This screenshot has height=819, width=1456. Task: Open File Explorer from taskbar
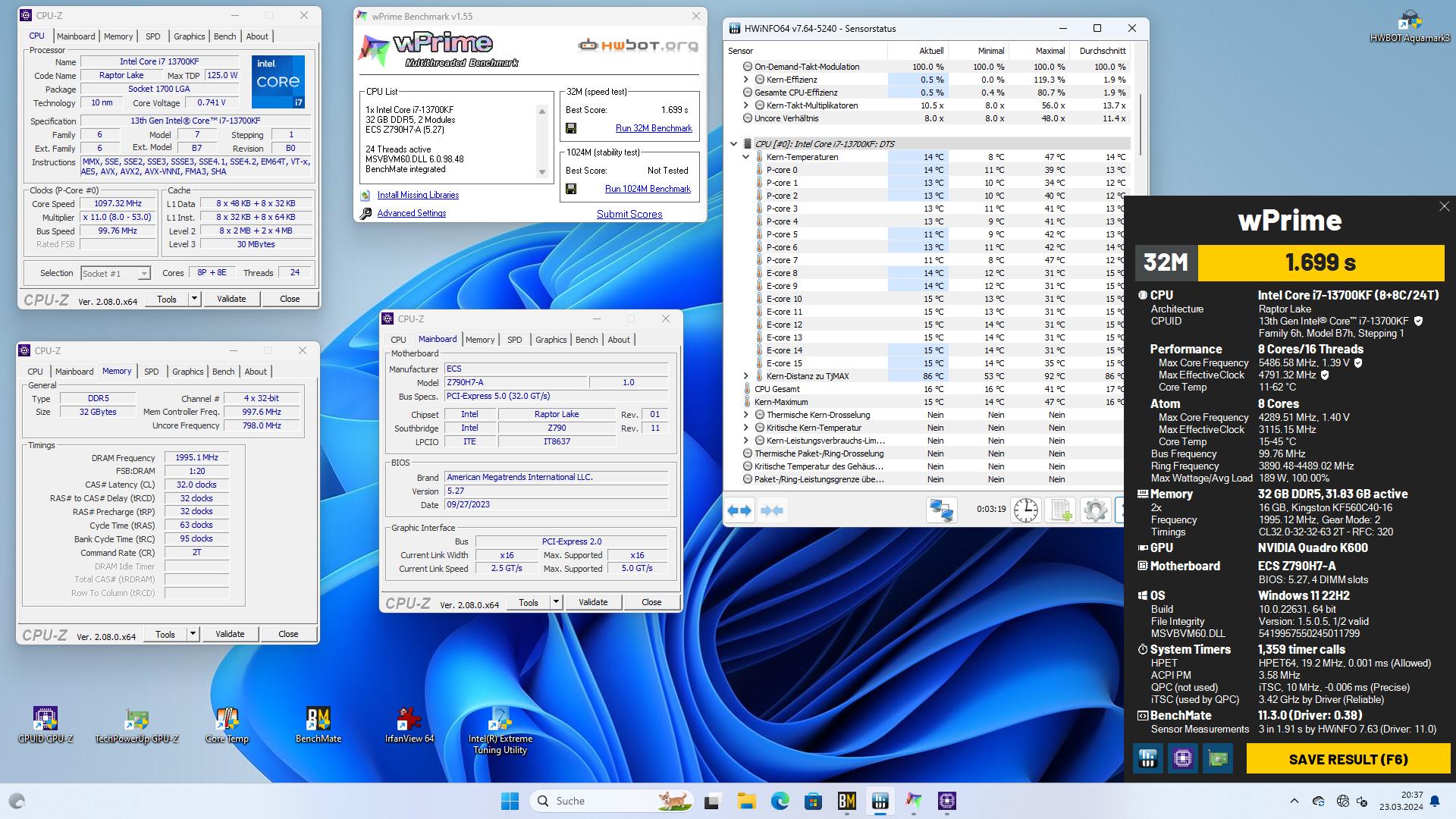click(x=746, y=801)
